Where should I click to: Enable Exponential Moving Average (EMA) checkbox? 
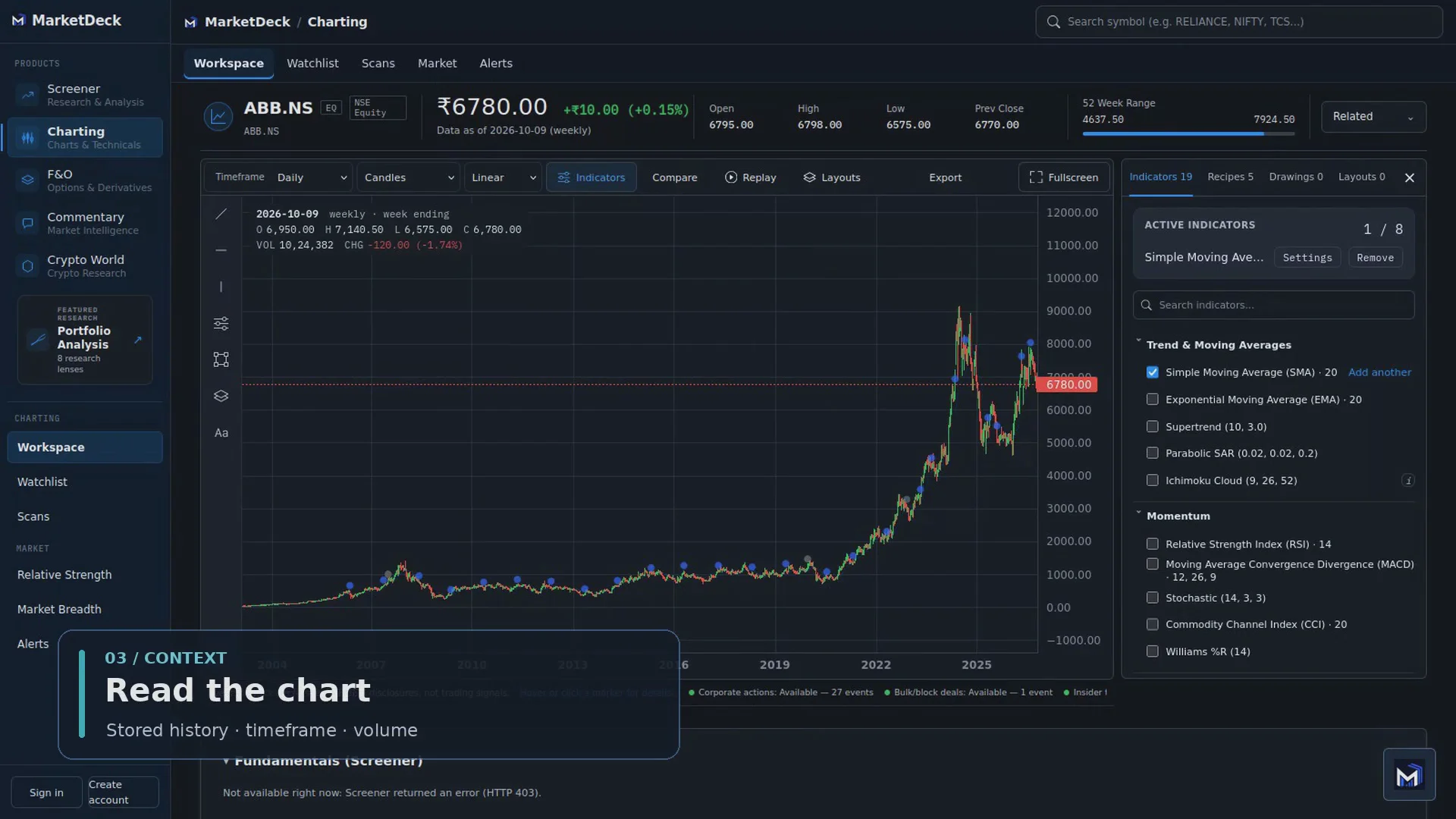tap(1152, 400)
